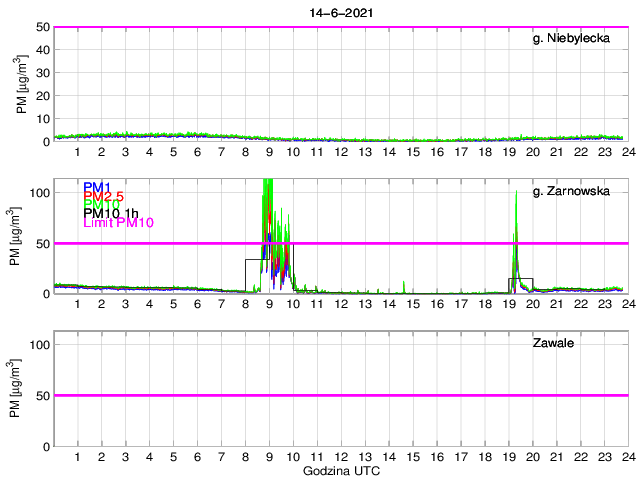The width and height of the screenshot is (640, 480).
Task: Click the 100 y-tick of Zarnowska panel
Action: tap(39, 192)
